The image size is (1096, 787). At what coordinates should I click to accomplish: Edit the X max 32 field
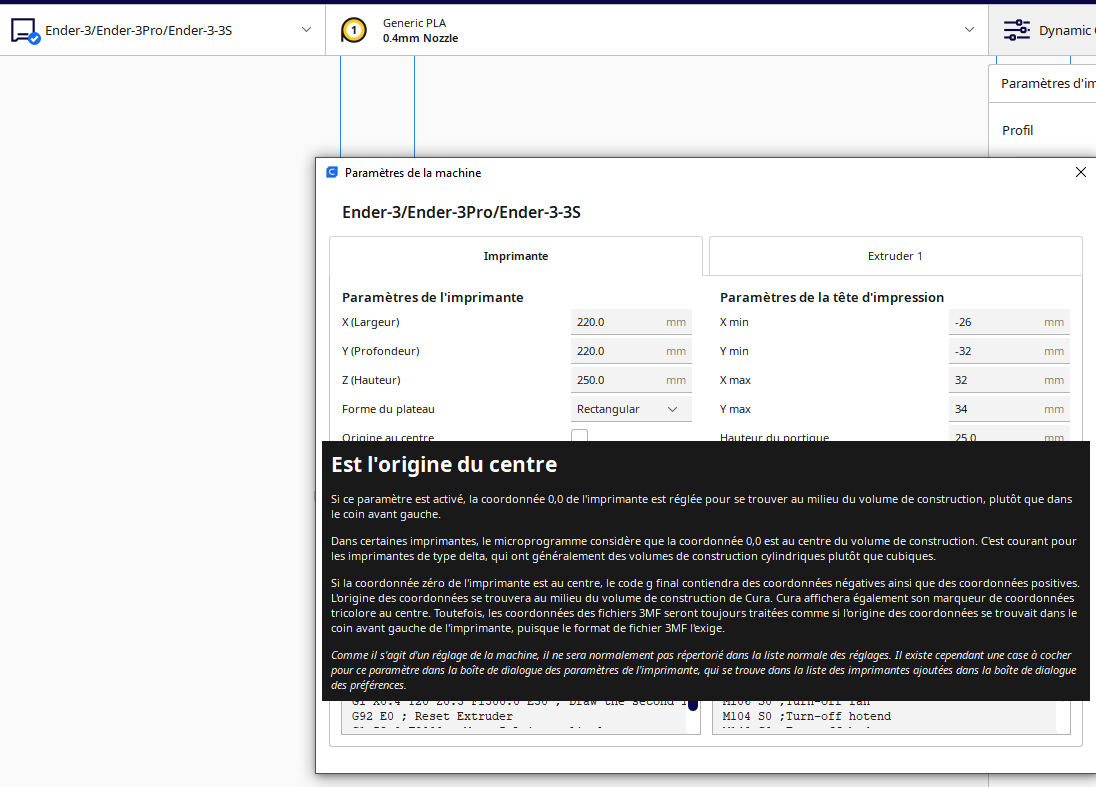(x=1009, y=380)
